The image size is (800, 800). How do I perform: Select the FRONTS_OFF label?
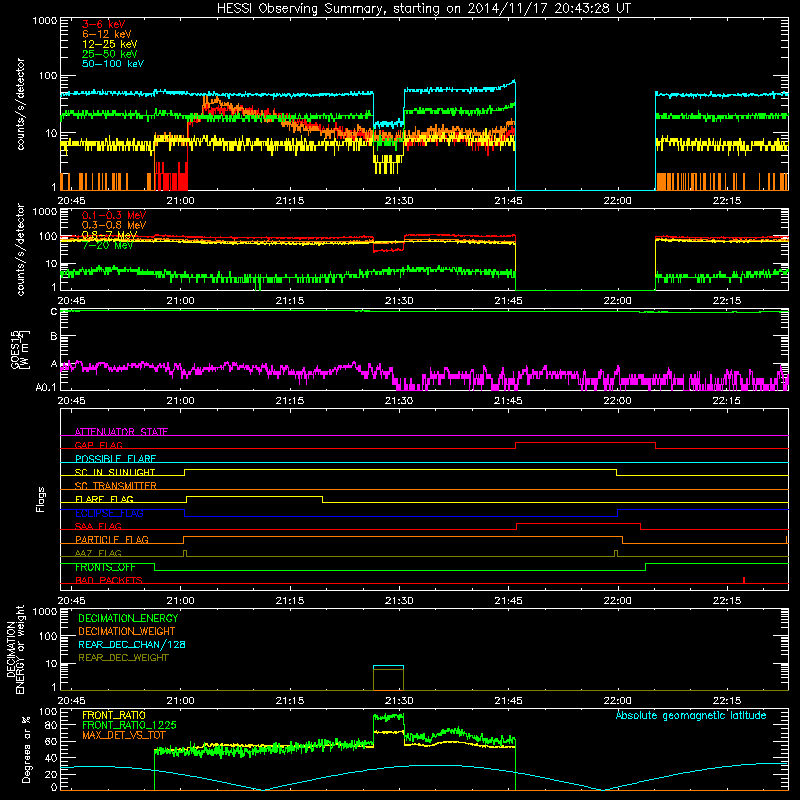click(x=105, y=567)
